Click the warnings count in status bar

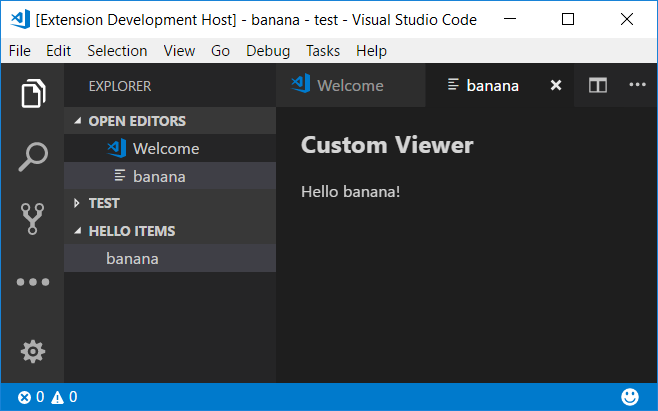coord(64,397)
